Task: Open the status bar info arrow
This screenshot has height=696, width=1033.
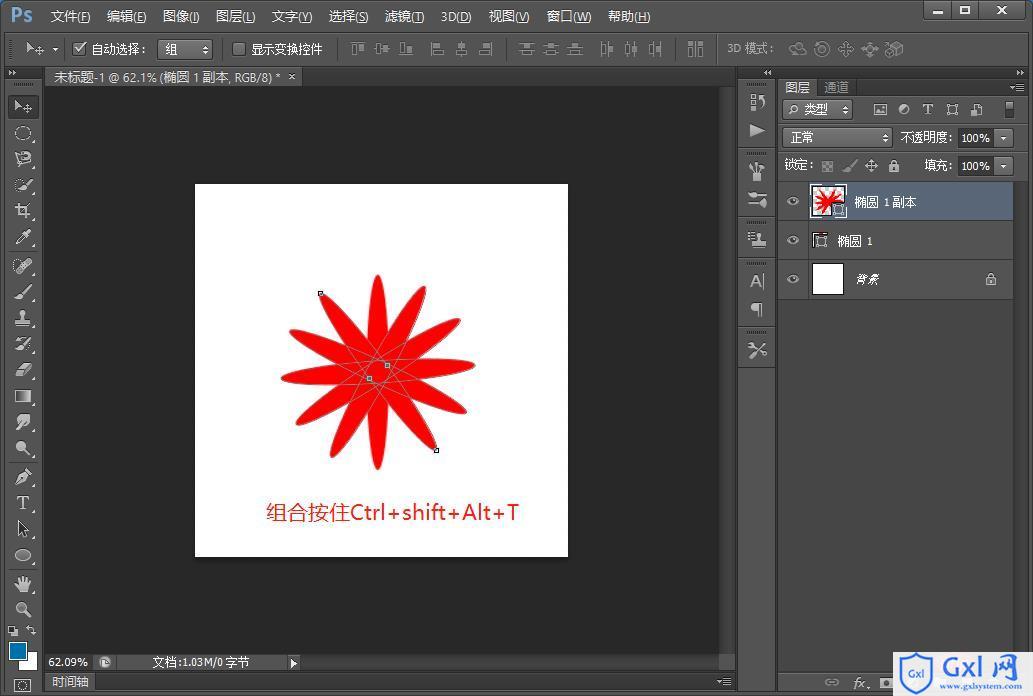Action: (x=294, y=663)
